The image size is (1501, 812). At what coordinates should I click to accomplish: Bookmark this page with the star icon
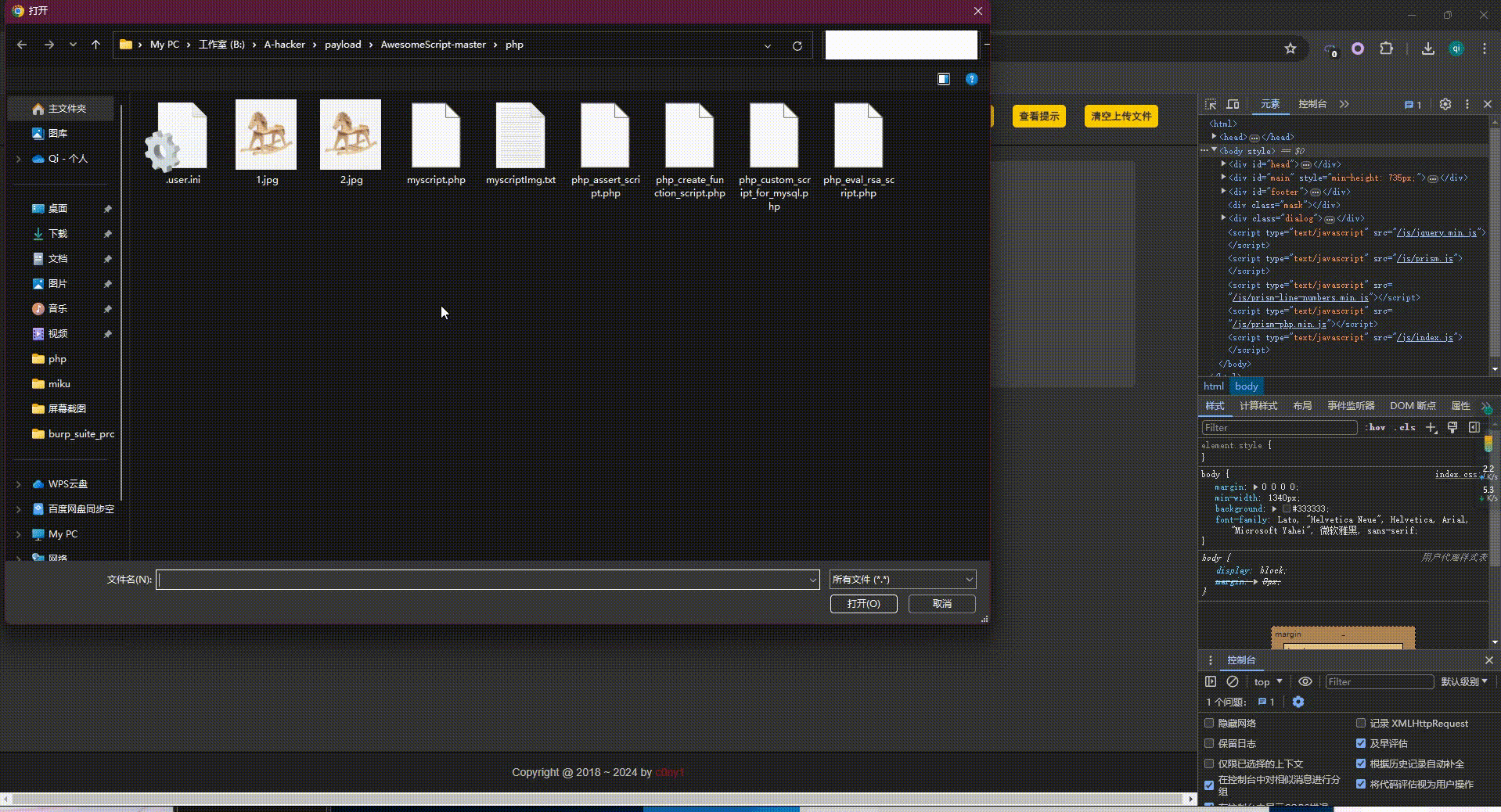tap(1290, 49)
